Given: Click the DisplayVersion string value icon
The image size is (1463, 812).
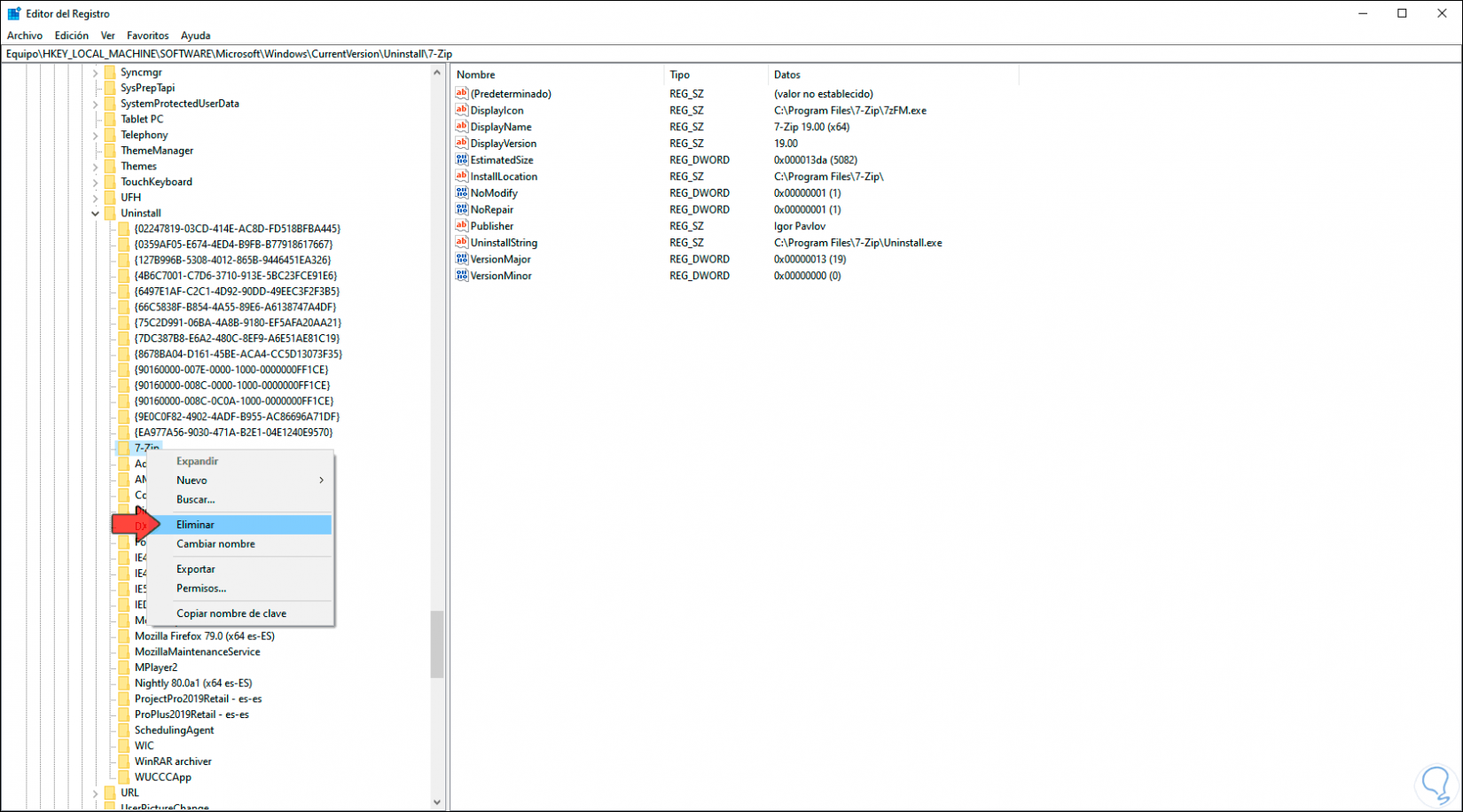Looking at the screenshot, I should pos(461,143).
